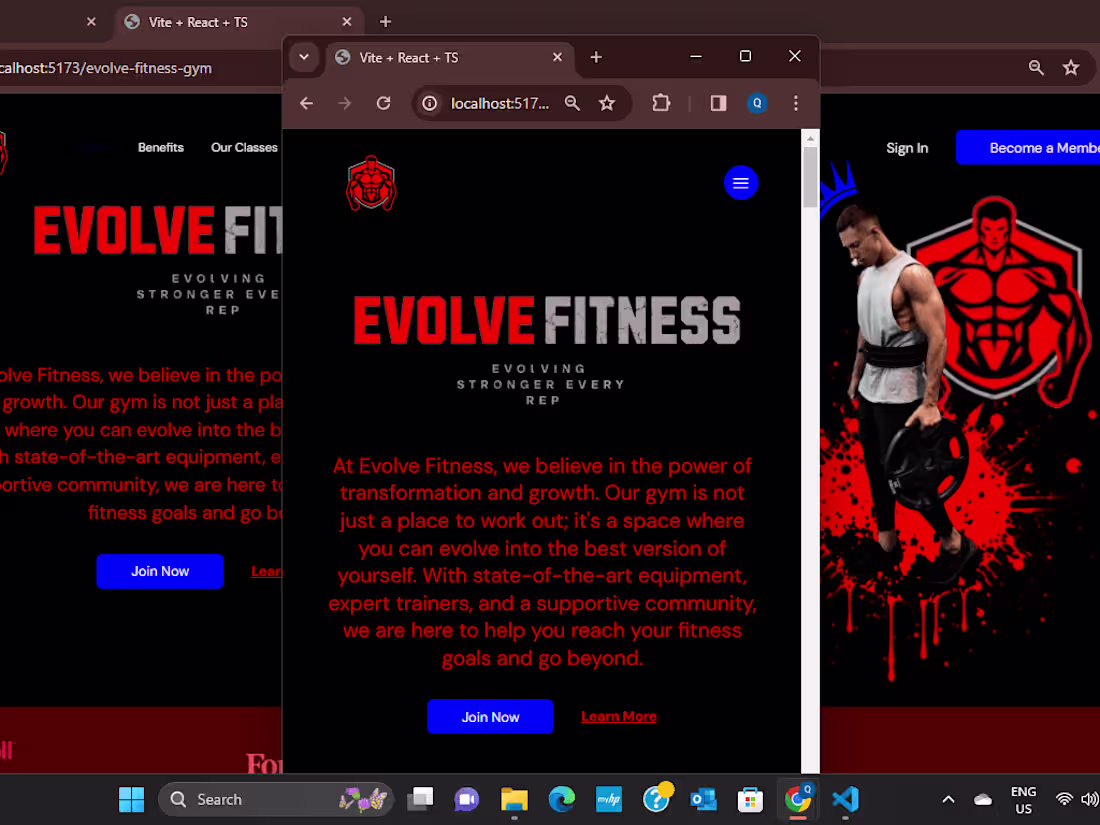Open the Q profile avatar icon
Image resolution: width=1100 pixels, height=825 pixels.
point(756,103)
